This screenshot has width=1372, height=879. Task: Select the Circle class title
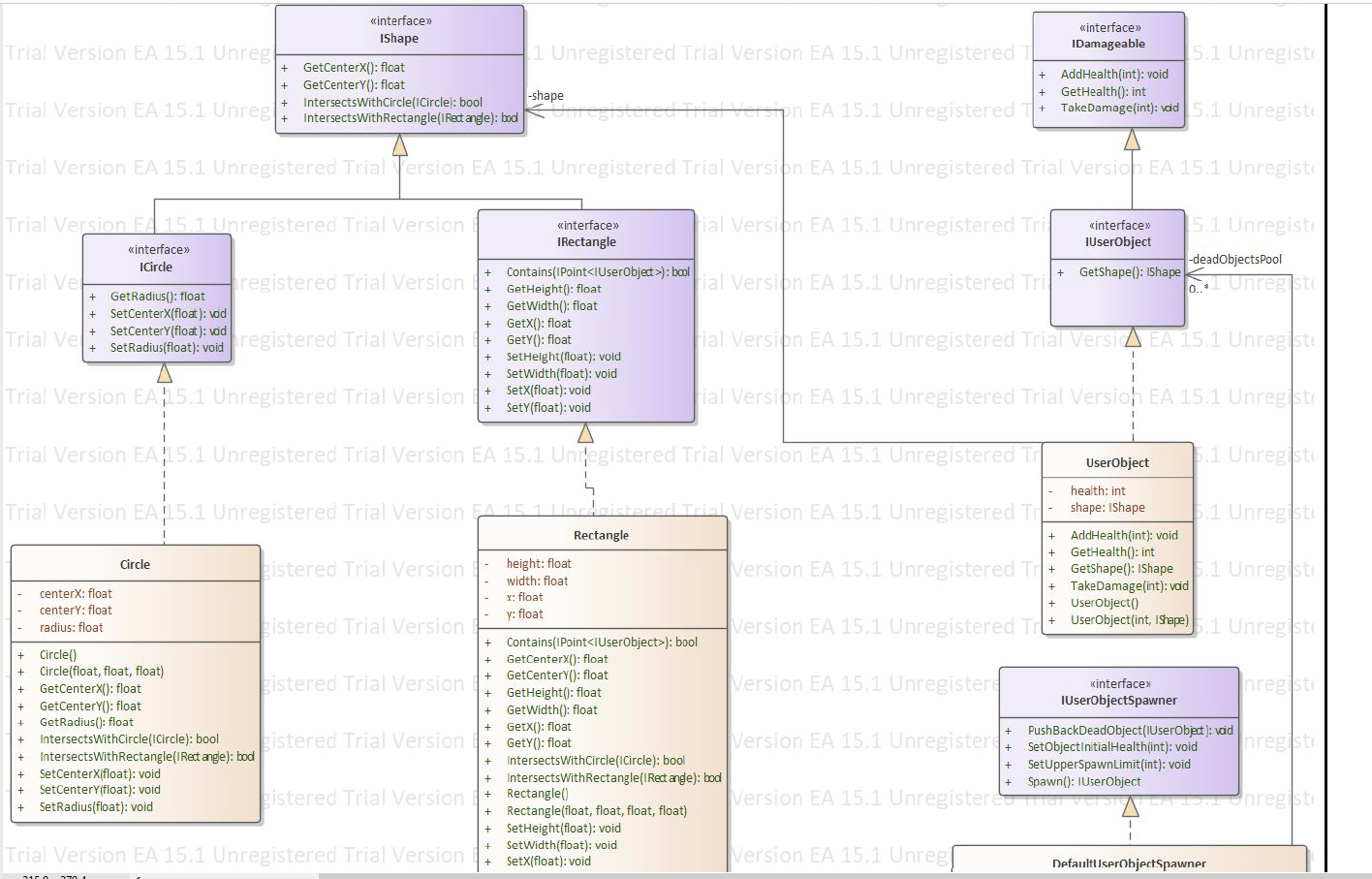point(135,565)
